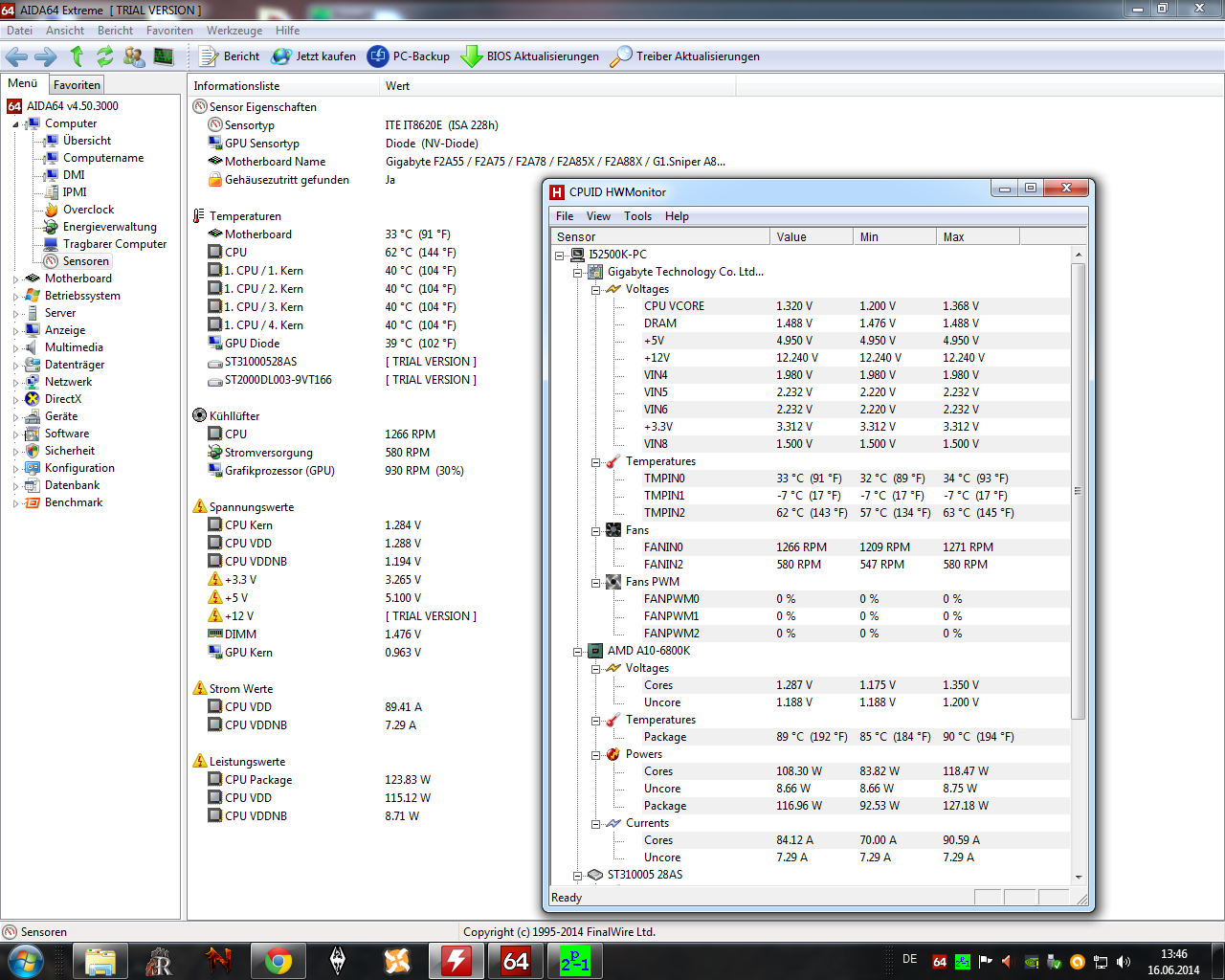
Task: Open the Hilfe menu
Action: point(287,31)
